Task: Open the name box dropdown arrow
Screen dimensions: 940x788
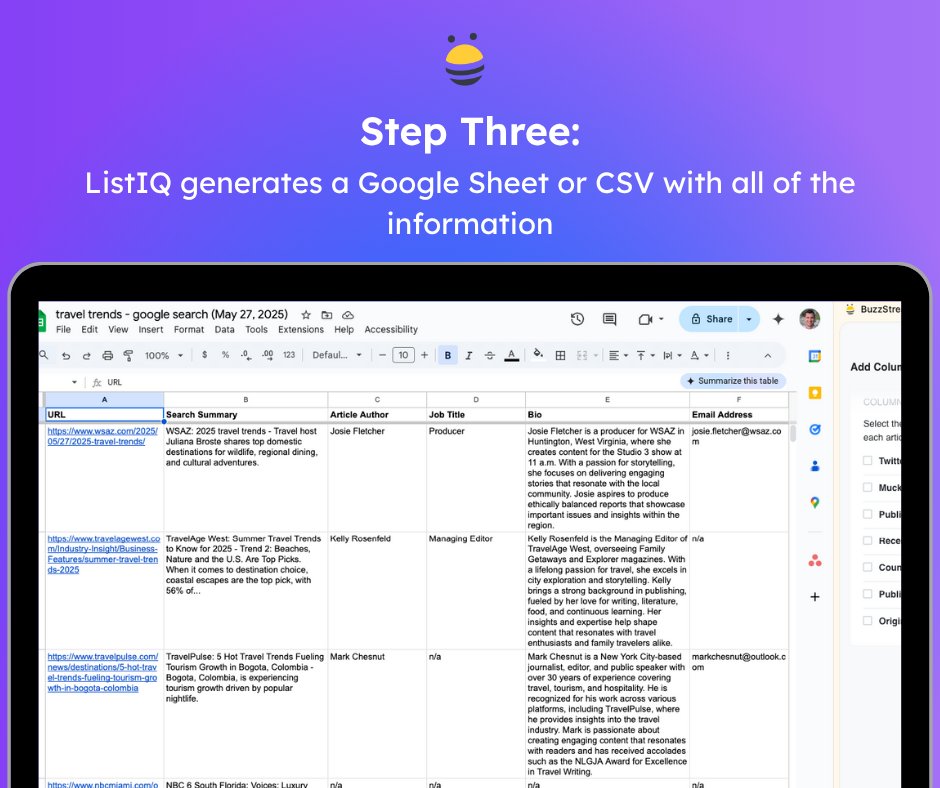Action: (x=74, y=382)
